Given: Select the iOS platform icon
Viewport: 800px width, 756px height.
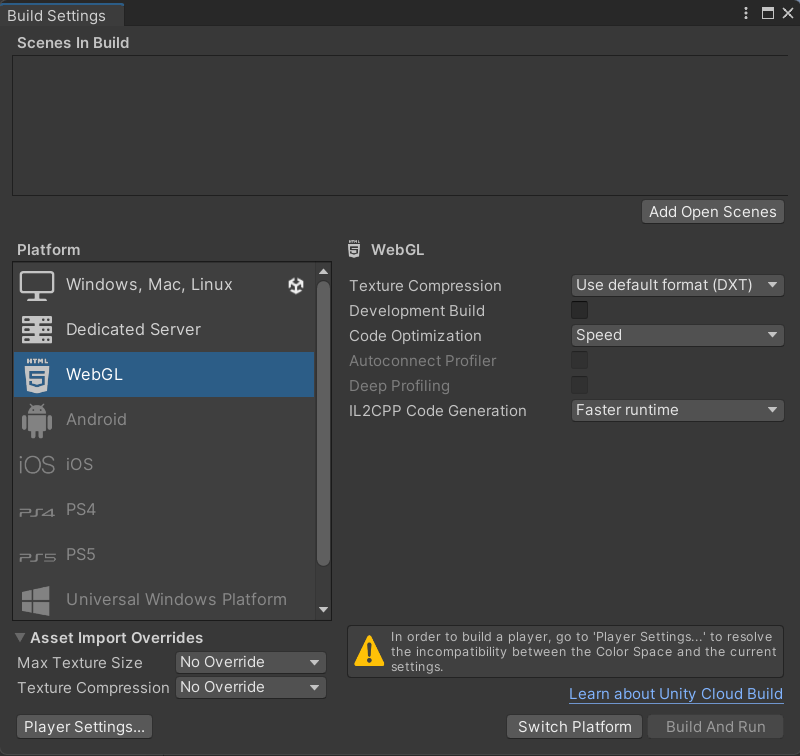Looking at the screenshot, I should coord(37,465).
